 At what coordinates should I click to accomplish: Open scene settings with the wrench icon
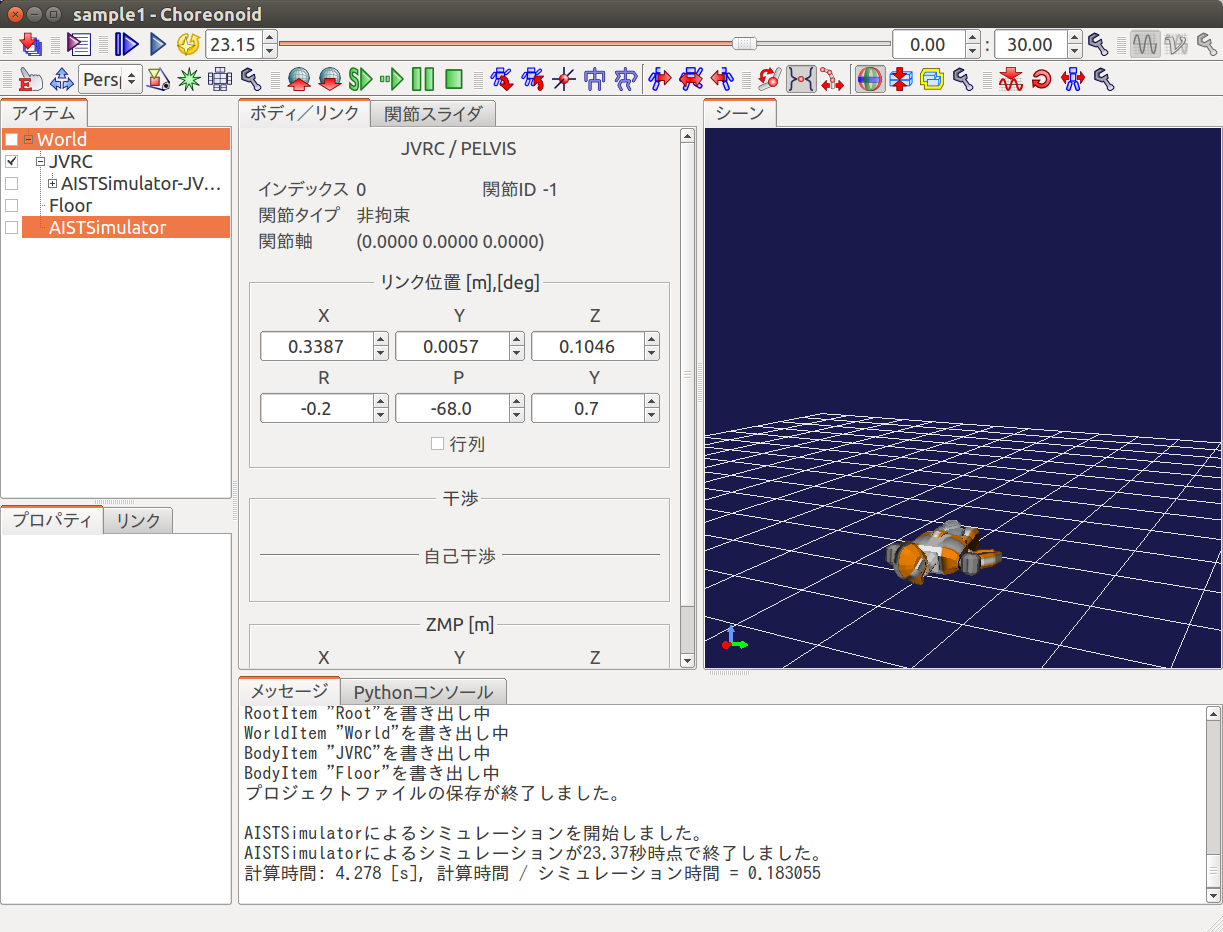249,79
